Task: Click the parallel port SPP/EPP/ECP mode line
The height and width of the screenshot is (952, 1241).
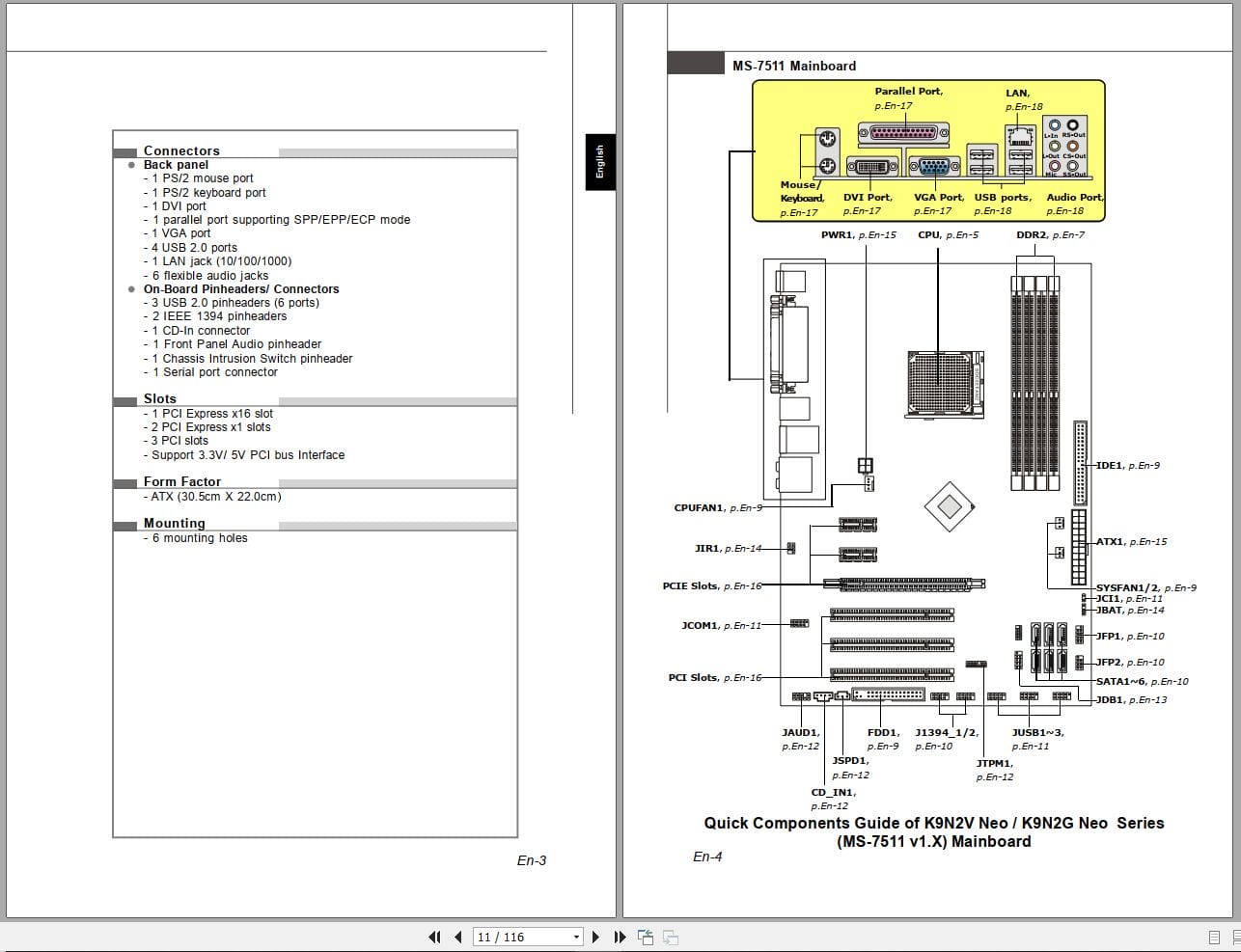Action: [277, 219]
